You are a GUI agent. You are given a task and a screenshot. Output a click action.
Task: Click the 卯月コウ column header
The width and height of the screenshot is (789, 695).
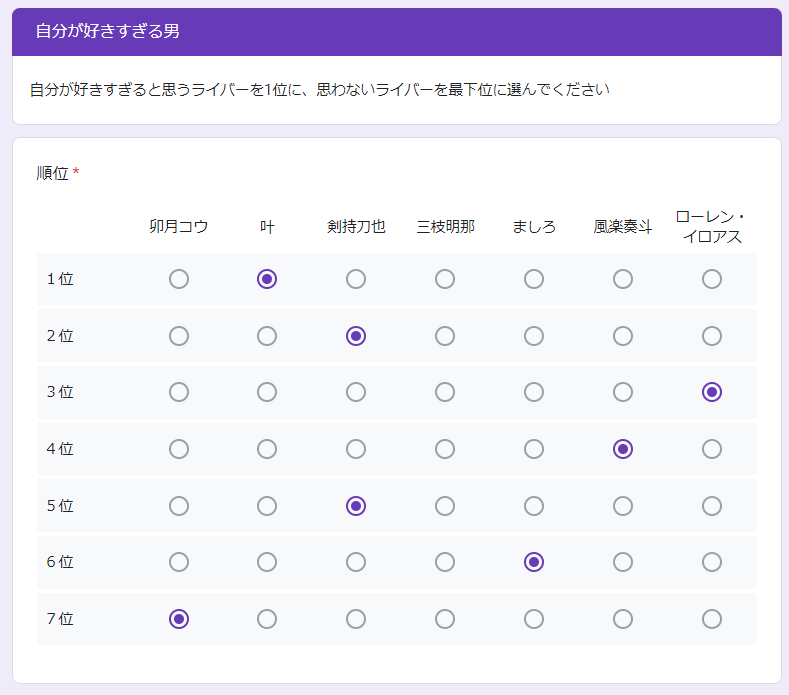179,226
